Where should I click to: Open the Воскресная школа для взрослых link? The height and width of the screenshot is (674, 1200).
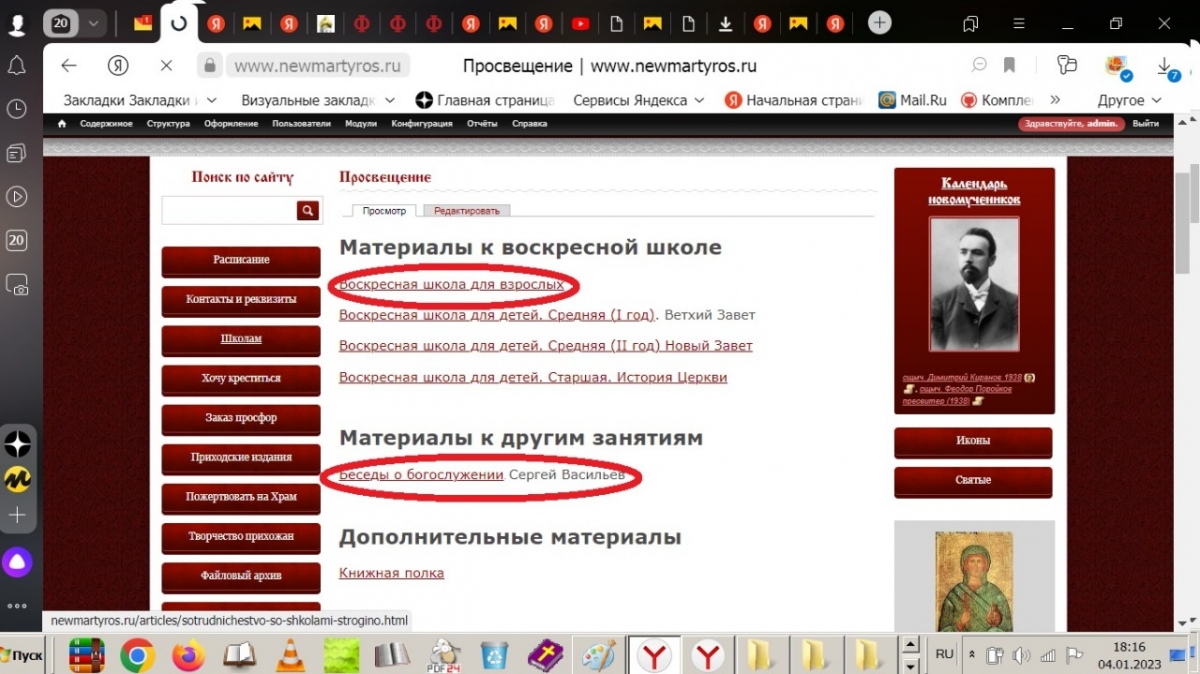coord(452,285)
